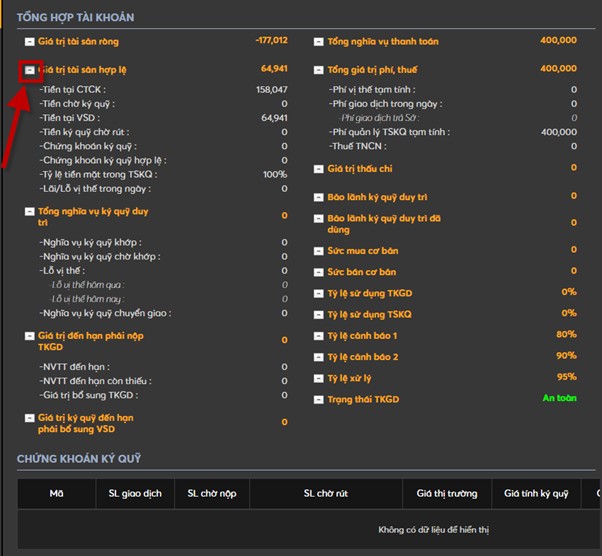Viewport: 602px width, 556px height.
Task: Click minus icon next to Tỷ lệ xử lý
Action: [x=319, y=378]
